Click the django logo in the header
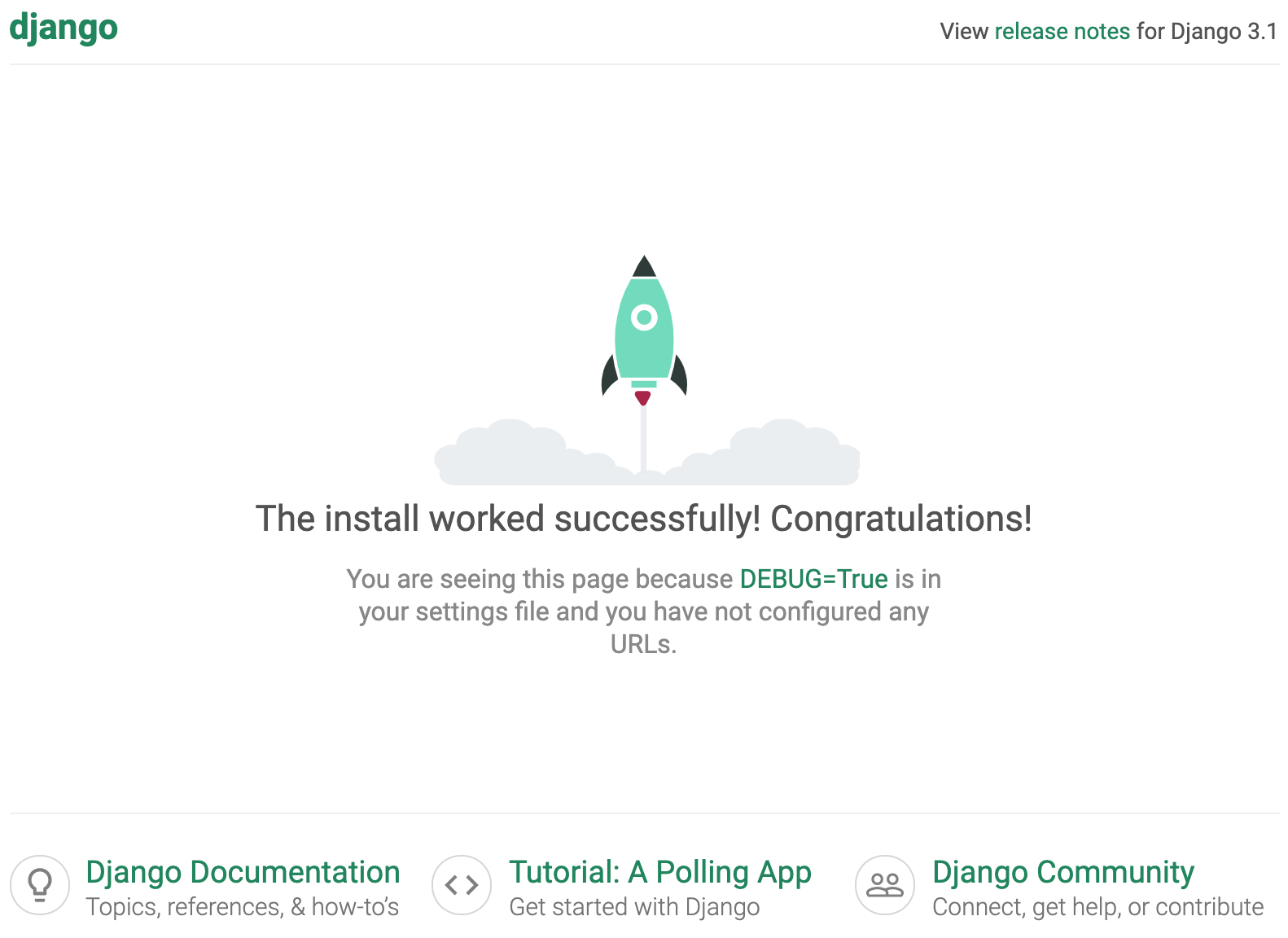The height and width of the screenshot is (938, 1288). [x=64, y=28]
